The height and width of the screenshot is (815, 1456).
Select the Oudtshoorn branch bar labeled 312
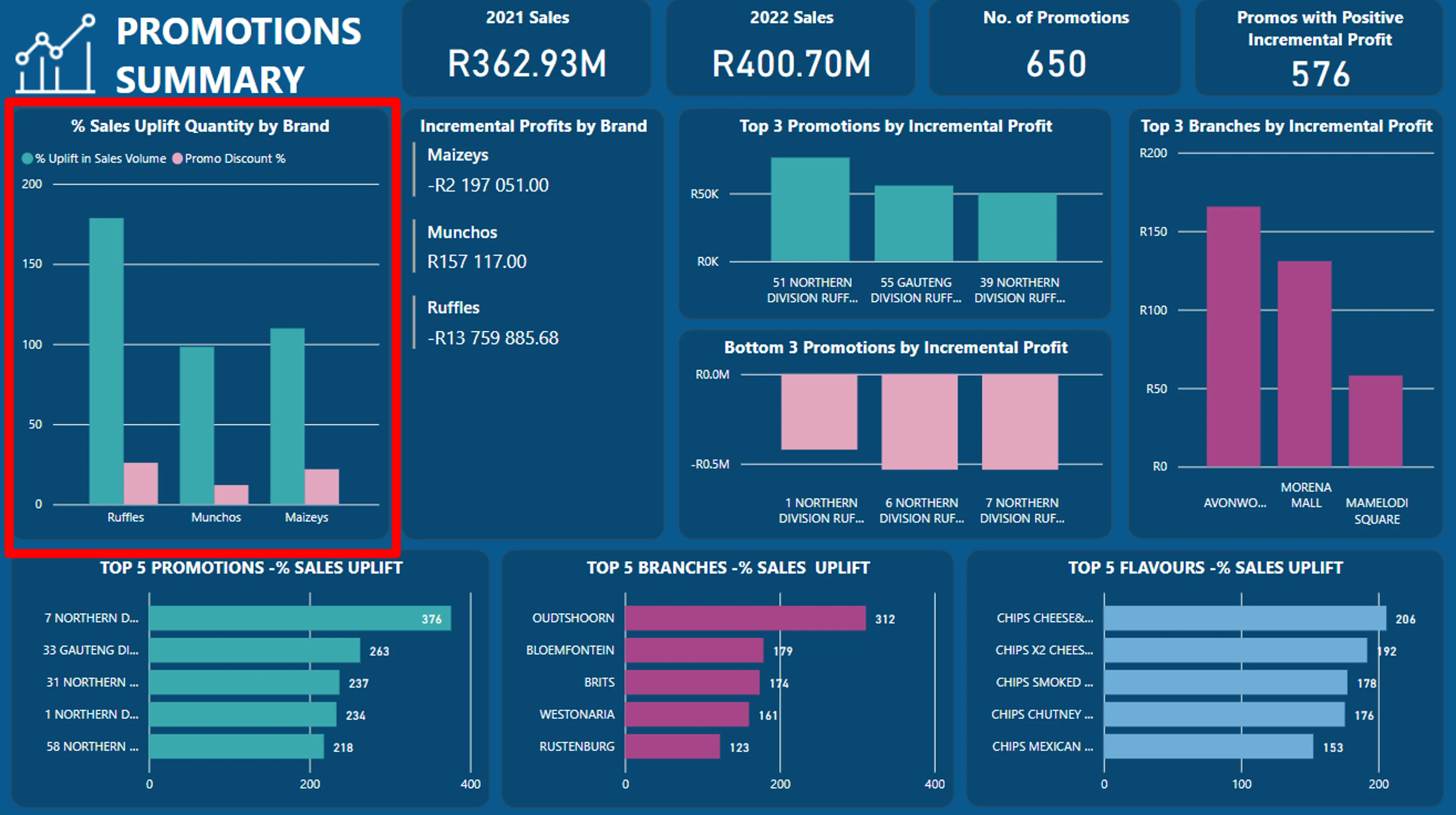click(x=745, y=618)
